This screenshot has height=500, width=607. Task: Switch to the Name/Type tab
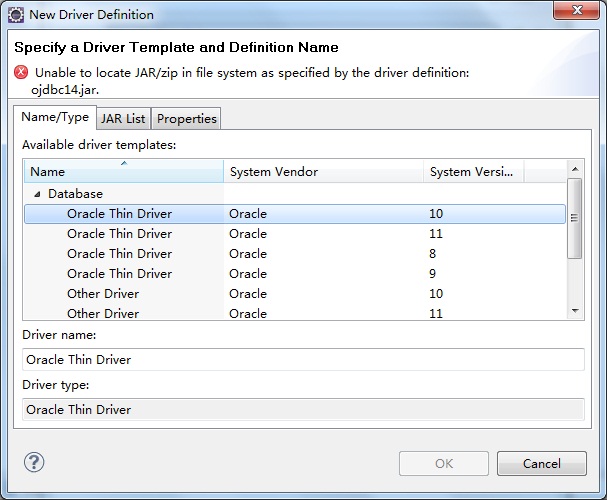click(55, 117)
